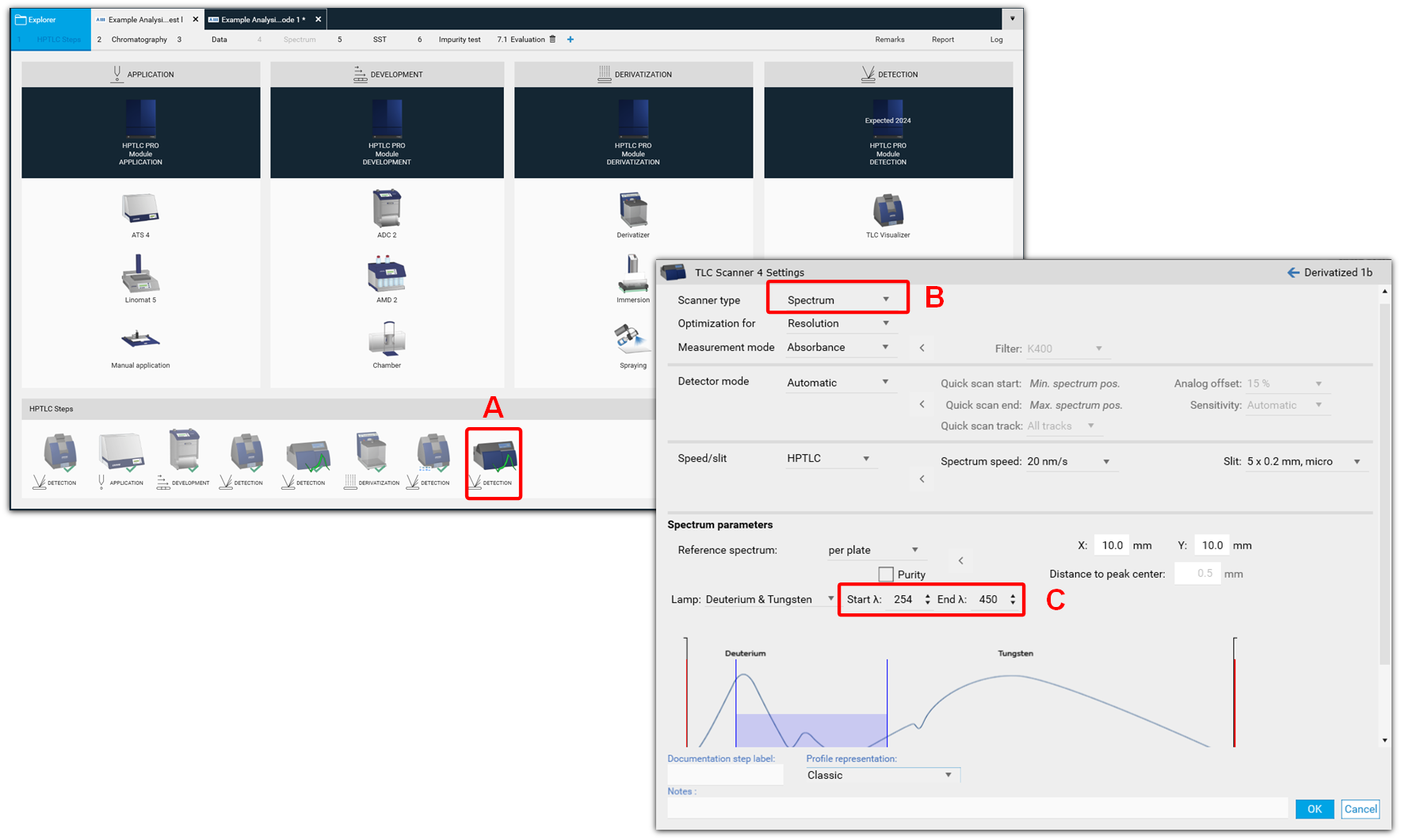Viewport: 1401px width, 840px height.
Task: Select the Manual application icon
Action: (140, 339)
